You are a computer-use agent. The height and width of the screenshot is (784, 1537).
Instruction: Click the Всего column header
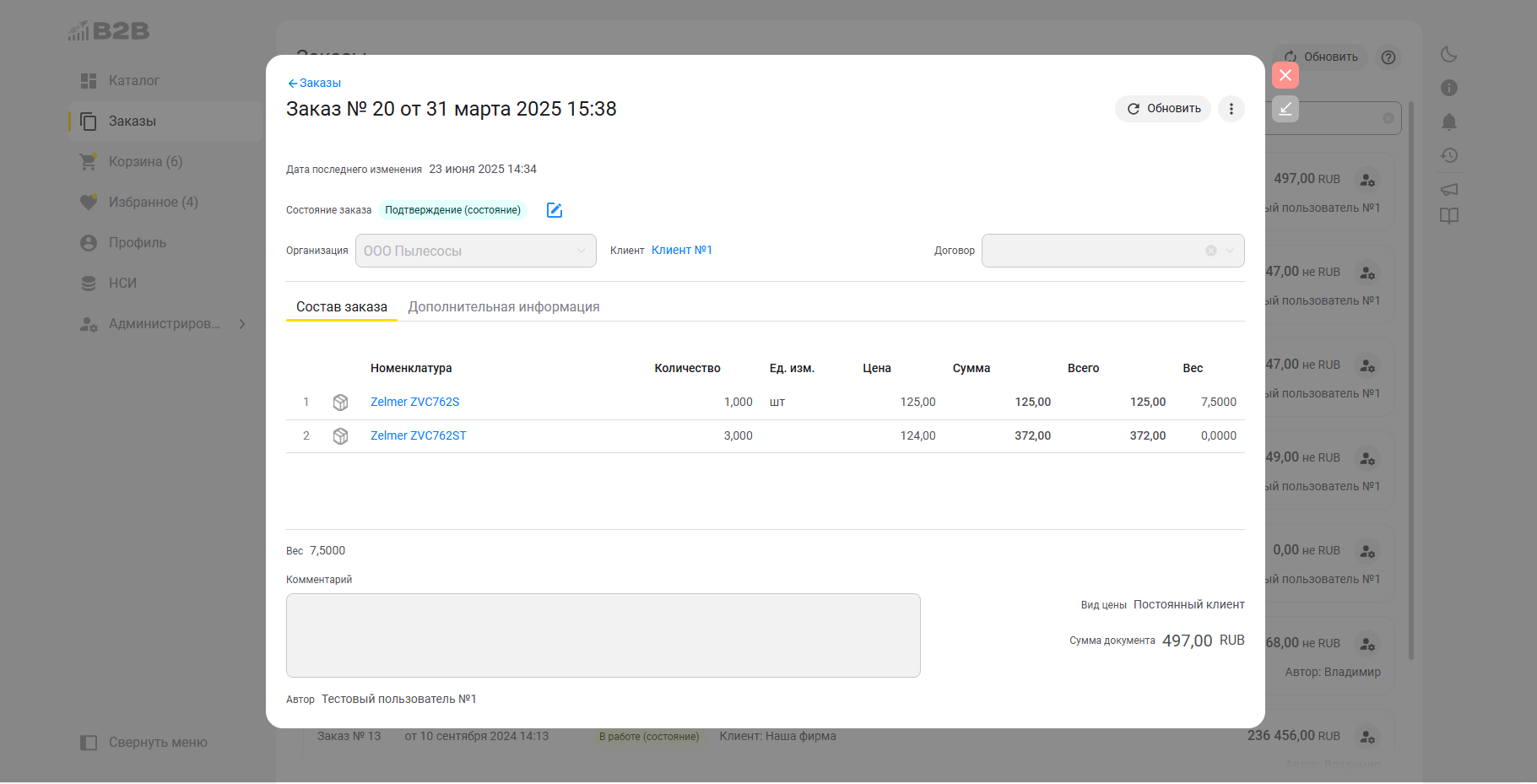pos(1083,369)
